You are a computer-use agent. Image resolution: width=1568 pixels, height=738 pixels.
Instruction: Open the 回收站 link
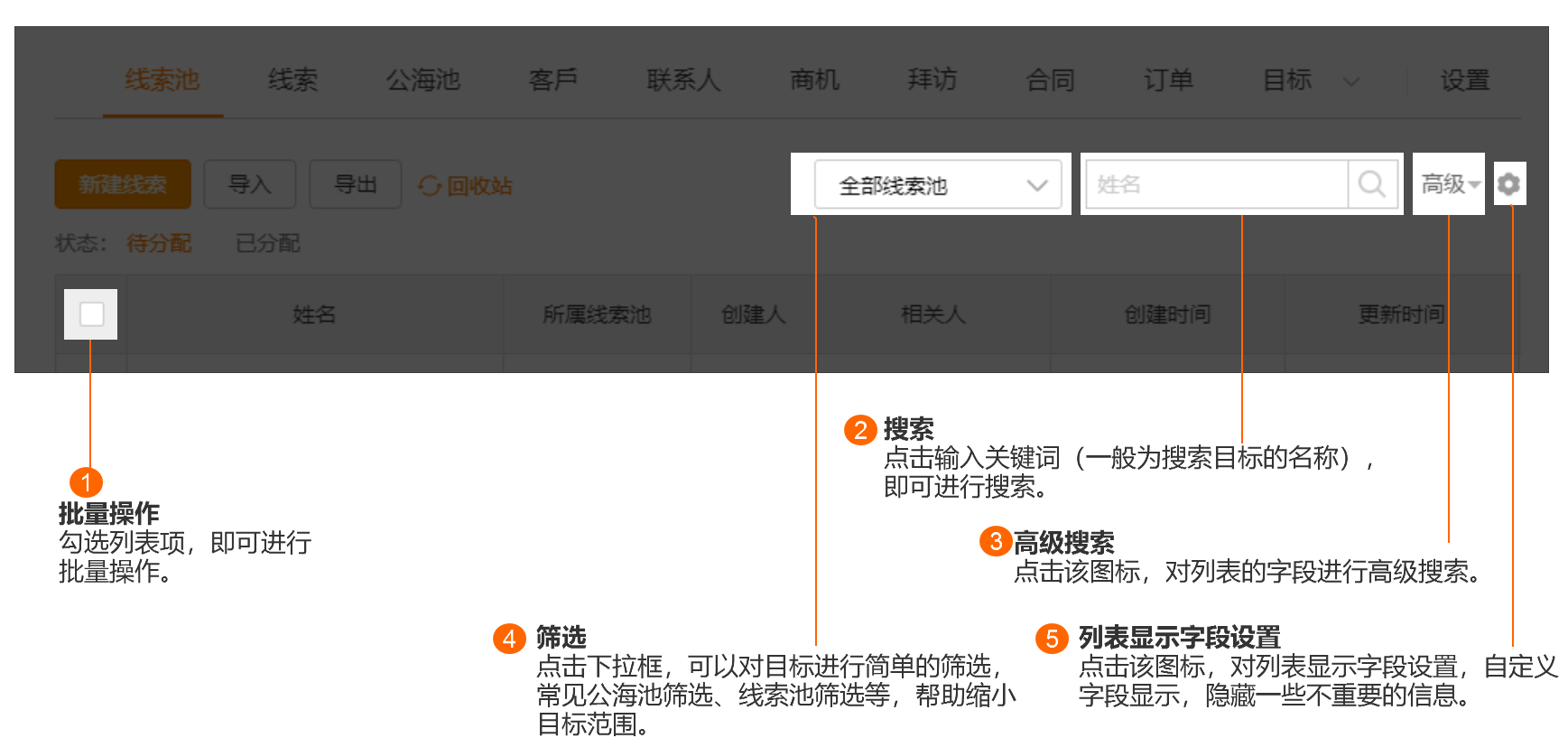(466, 186)
